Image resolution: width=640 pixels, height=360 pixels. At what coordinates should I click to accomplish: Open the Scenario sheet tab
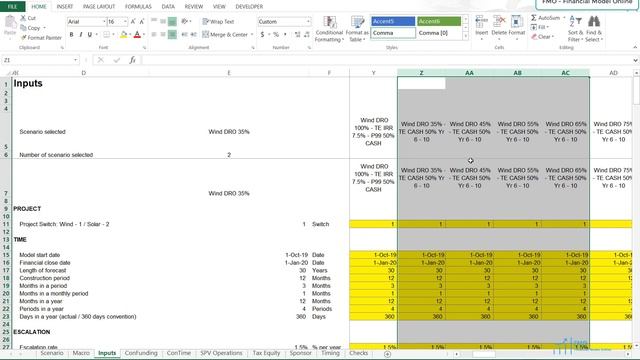(52, 353)
